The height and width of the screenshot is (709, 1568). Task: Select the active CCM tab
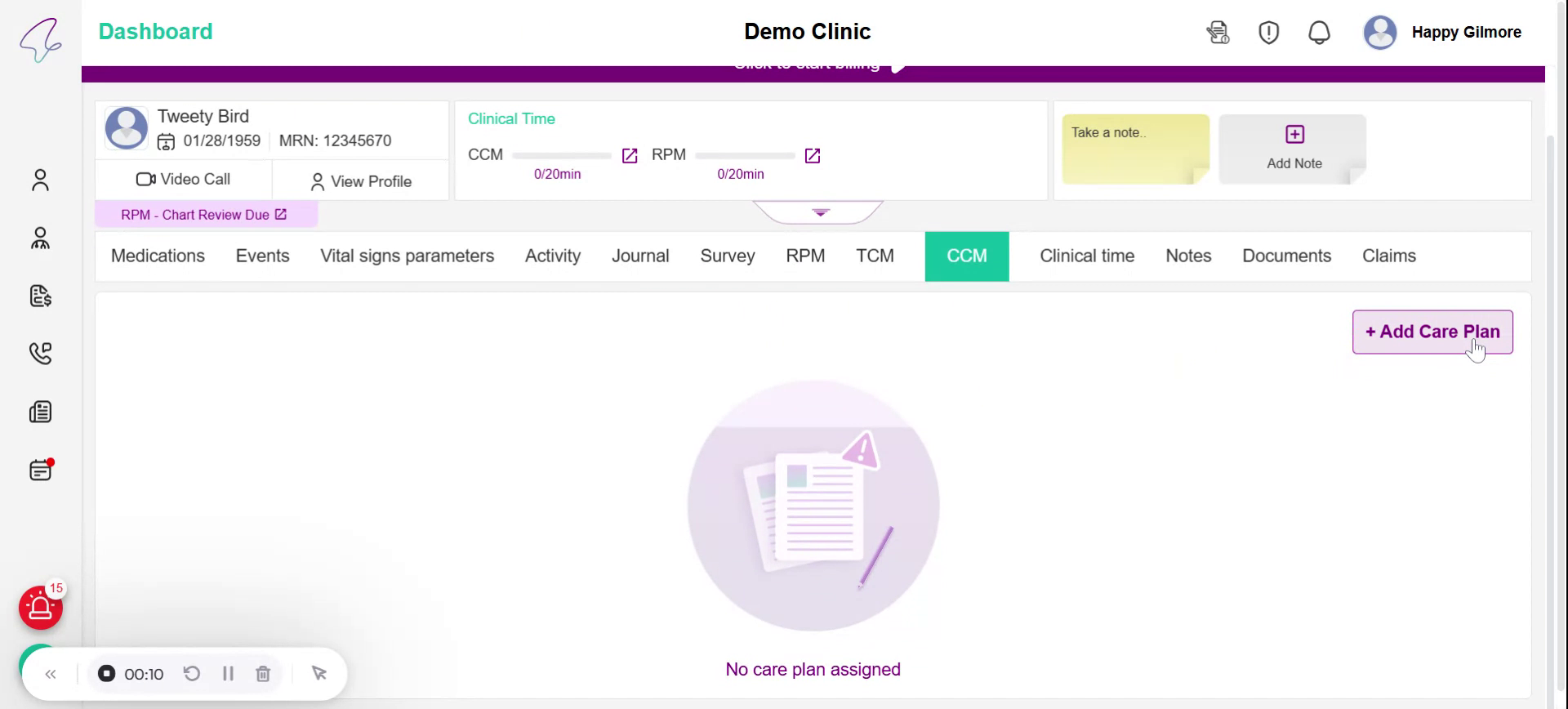coord(967,256)
